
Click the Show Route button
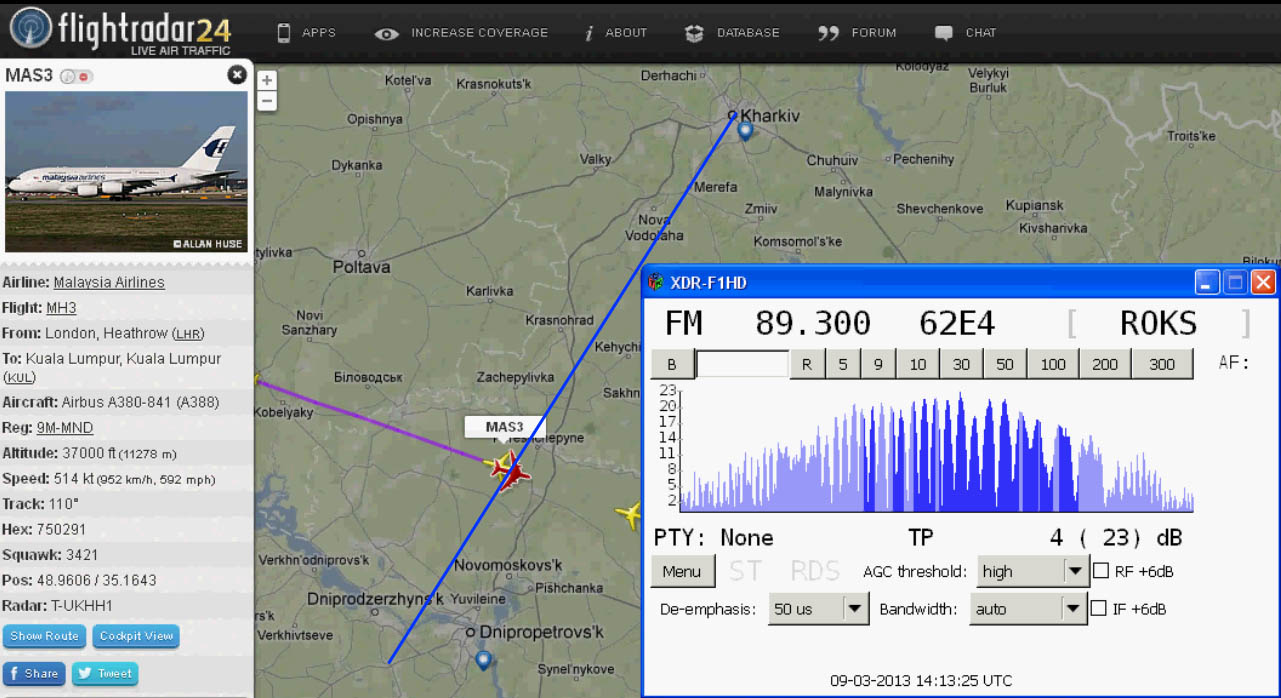coord(44,636)
